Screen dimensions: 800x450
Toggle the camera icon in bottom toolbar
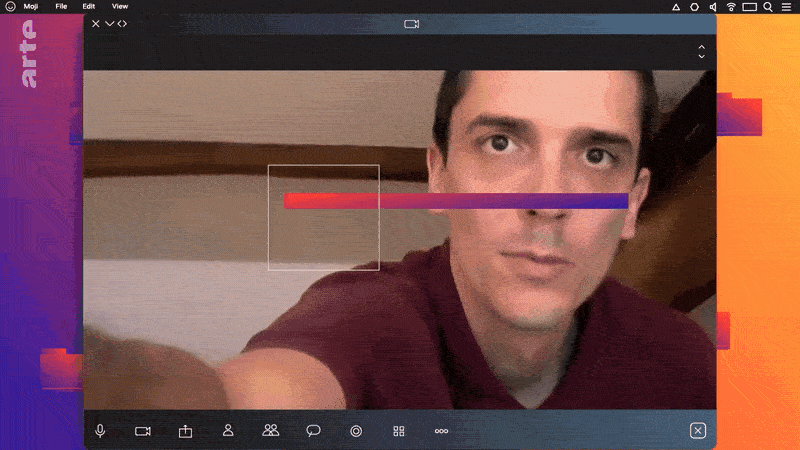(143, 431)
